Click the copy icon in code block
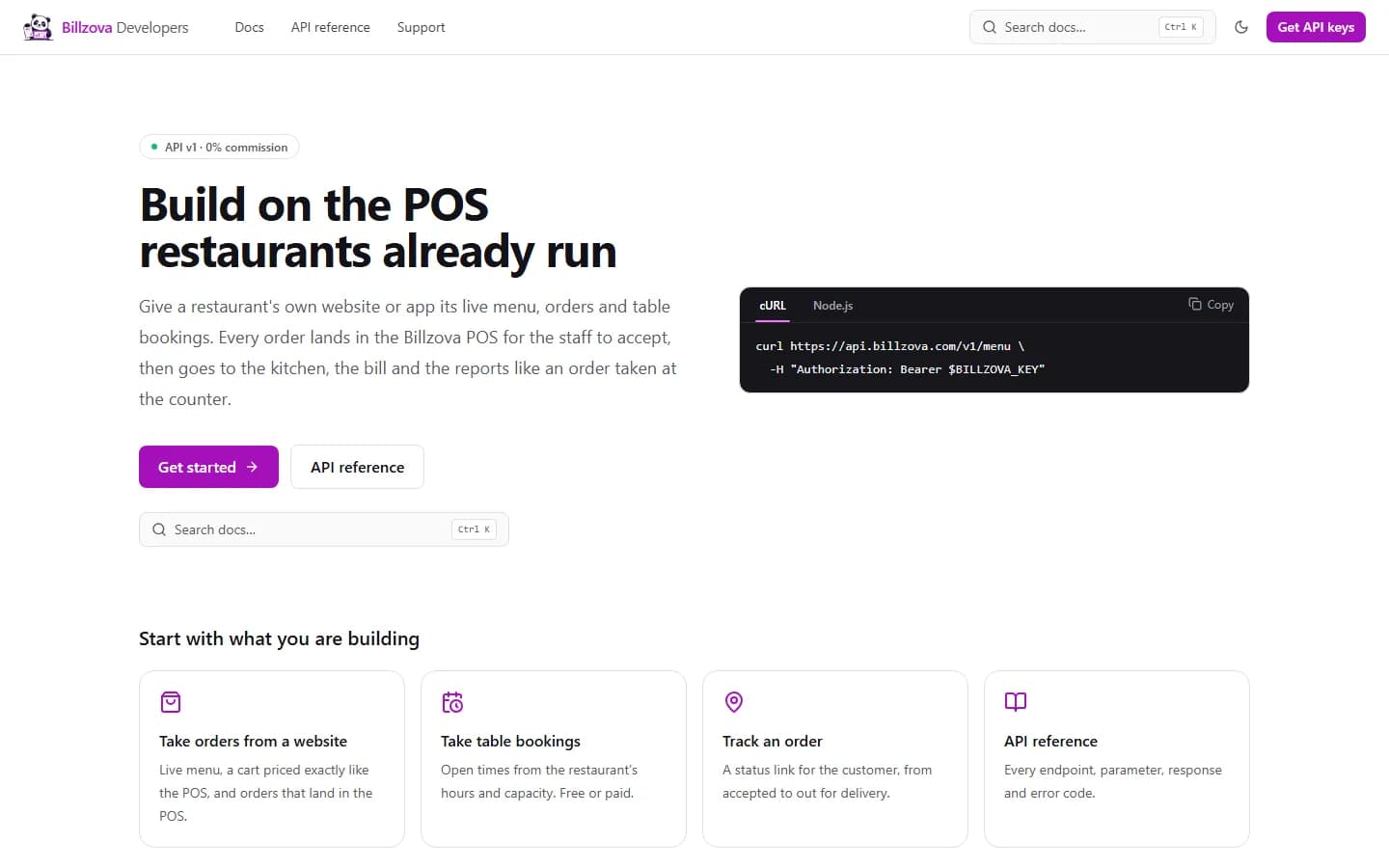The width and height of the screenshot is (1389, 868). point(1194,304)
